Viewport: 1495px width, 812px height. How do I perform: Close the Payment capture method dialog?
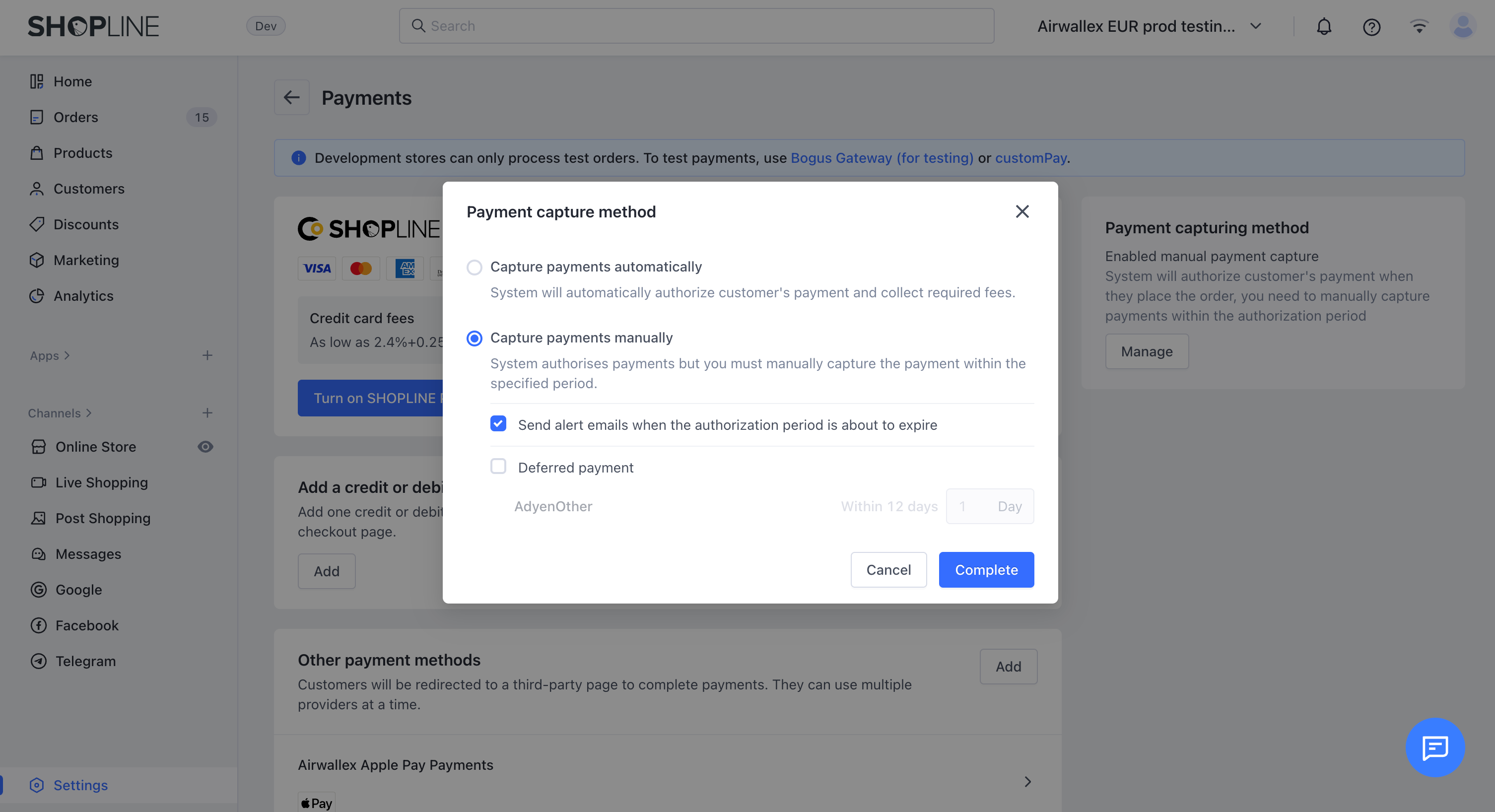1022,211
